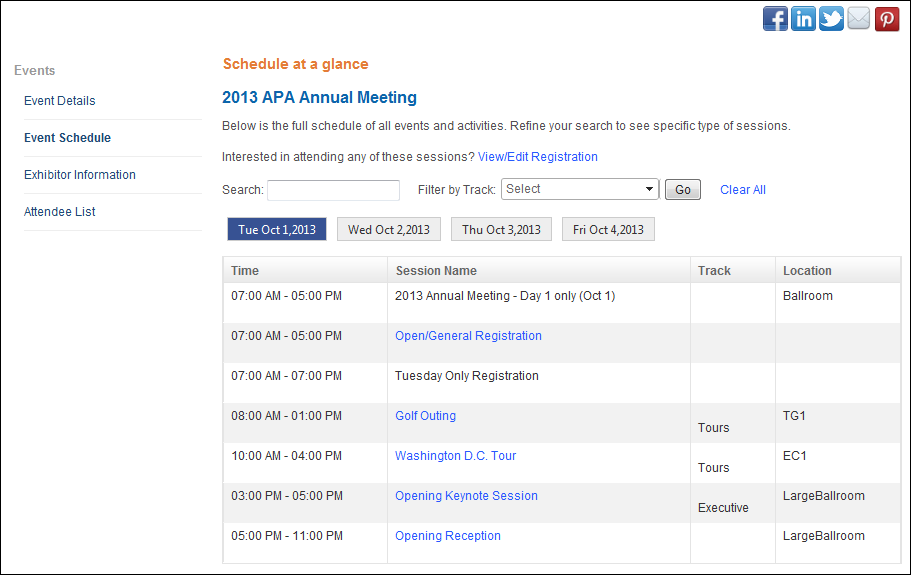Focus the Search text field
The height and width of the screenshot is (575, 911).
(x=333, y=190)
